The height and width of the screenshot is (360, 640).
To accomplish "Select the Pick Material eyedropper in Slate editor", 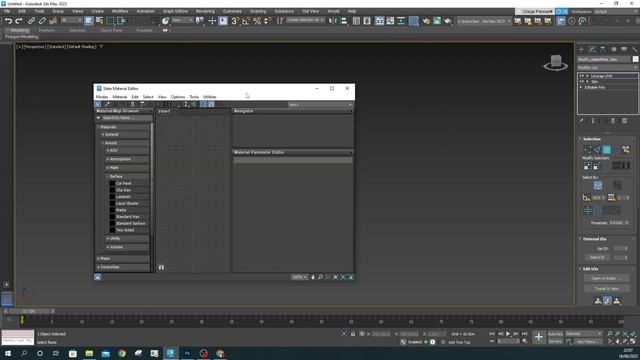I will coord(107,104).
